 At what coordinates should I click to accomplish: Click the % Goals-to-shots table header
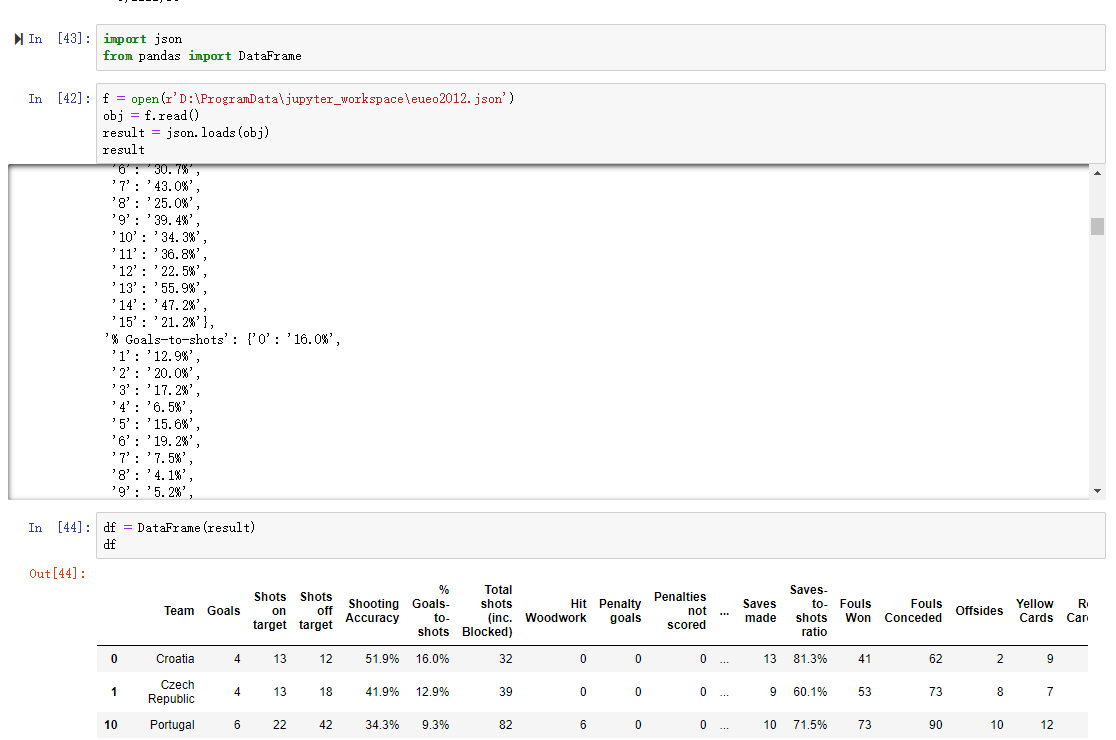[x=431, y=611]
